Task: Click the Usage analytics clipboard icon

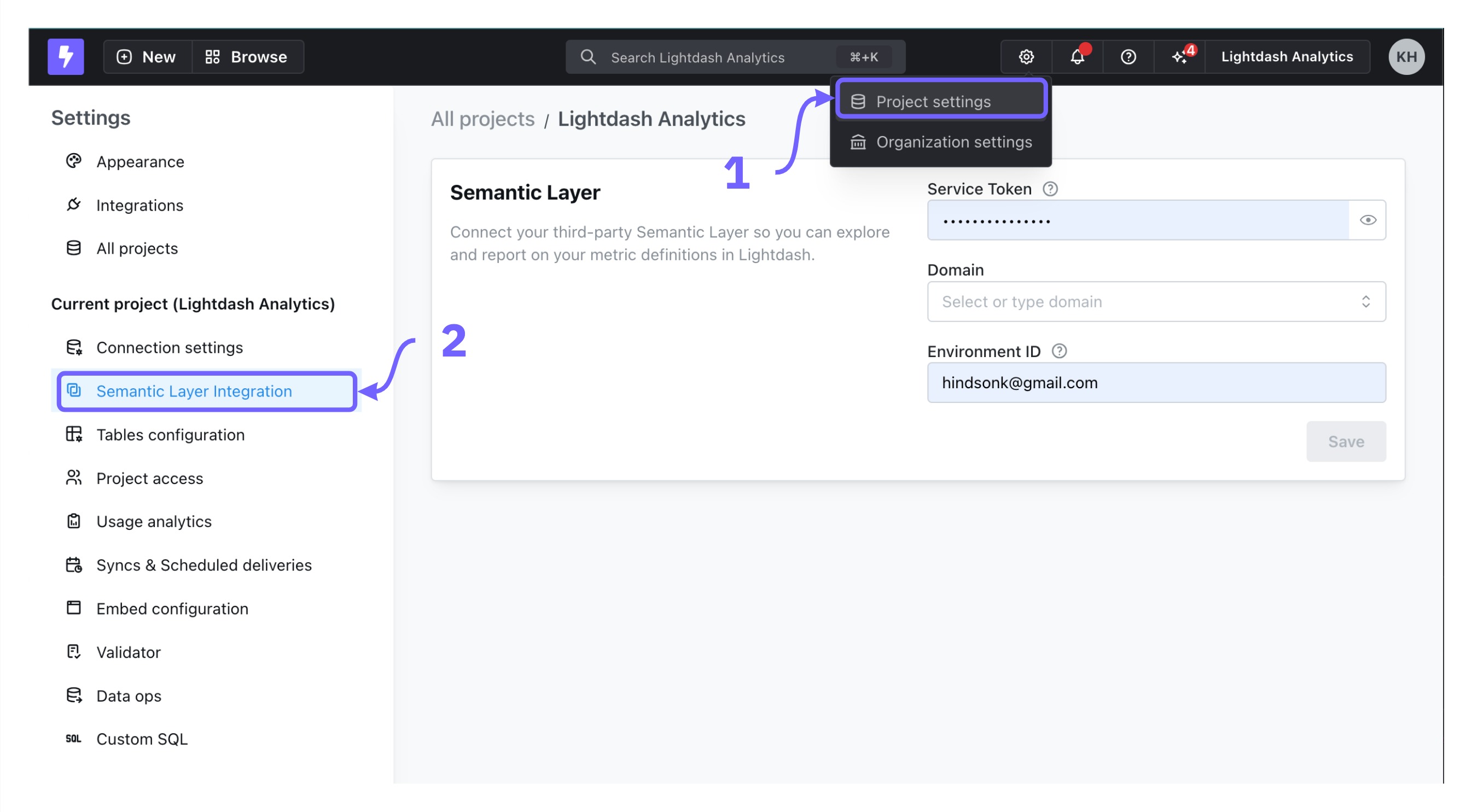Action: 74,521
